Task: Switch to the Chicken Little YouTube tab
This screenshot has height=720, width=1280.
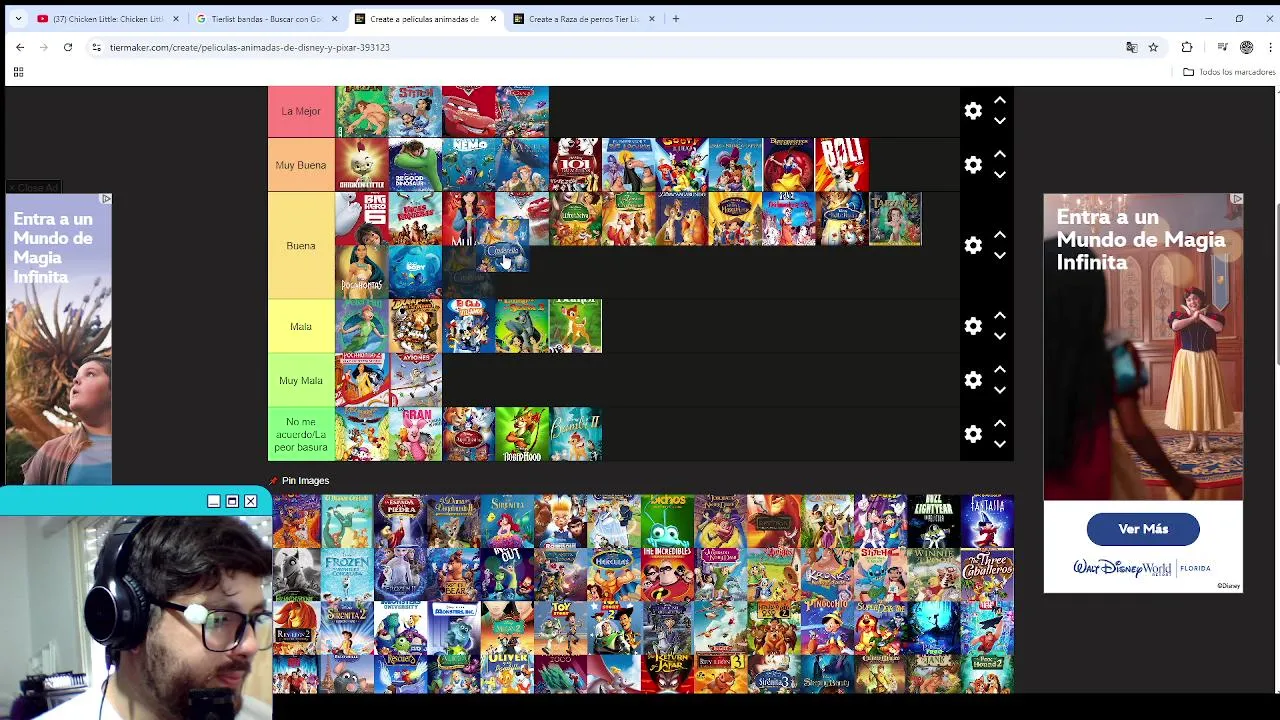Action: (x=107, y=18)
